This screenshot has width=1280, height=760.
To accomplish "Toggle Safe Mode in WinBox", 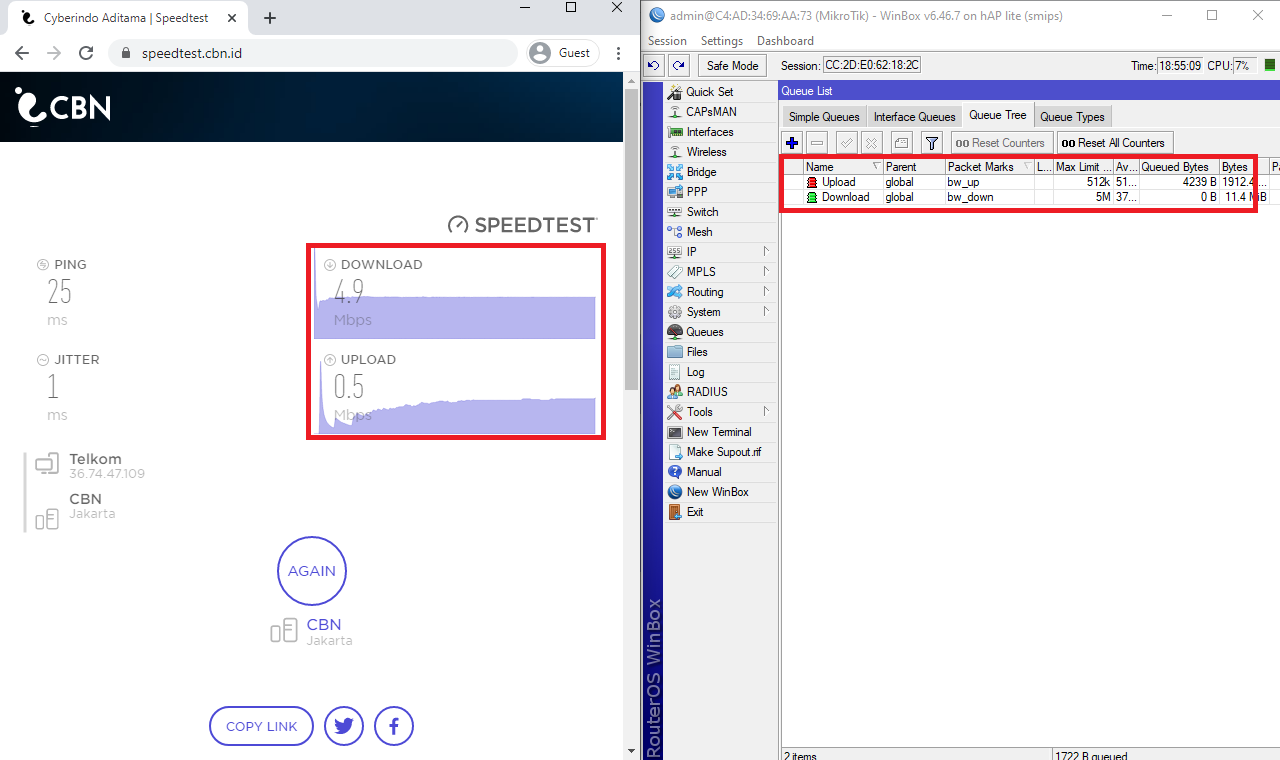I will [733, 65].
